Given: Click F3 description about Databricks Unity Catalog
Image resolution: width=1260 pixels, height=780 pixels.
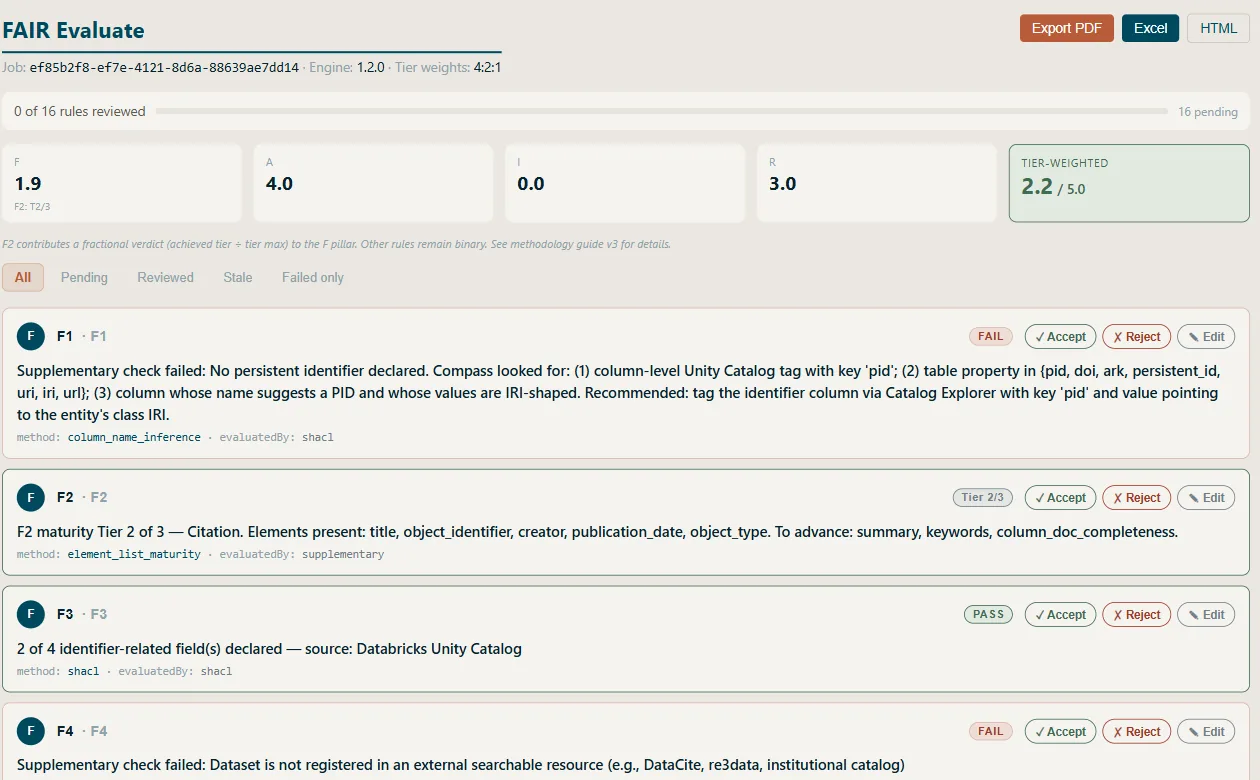Looking at the screenshot, I should [x=269, y=649].
